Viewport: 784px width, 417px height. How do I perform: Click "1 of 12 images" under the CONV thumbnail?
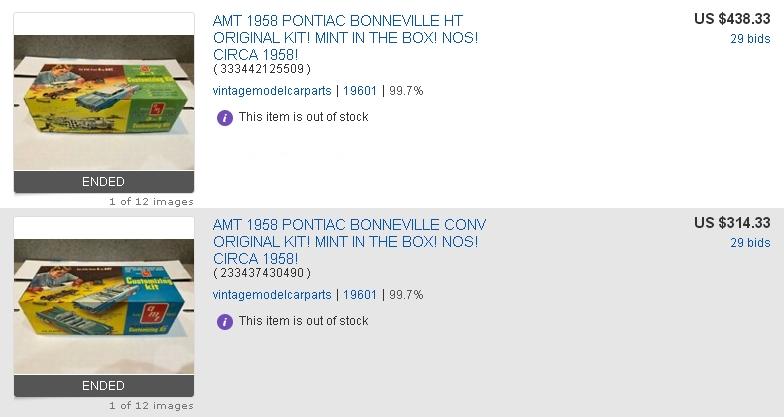pyautogui.click(x=152, y=406)
